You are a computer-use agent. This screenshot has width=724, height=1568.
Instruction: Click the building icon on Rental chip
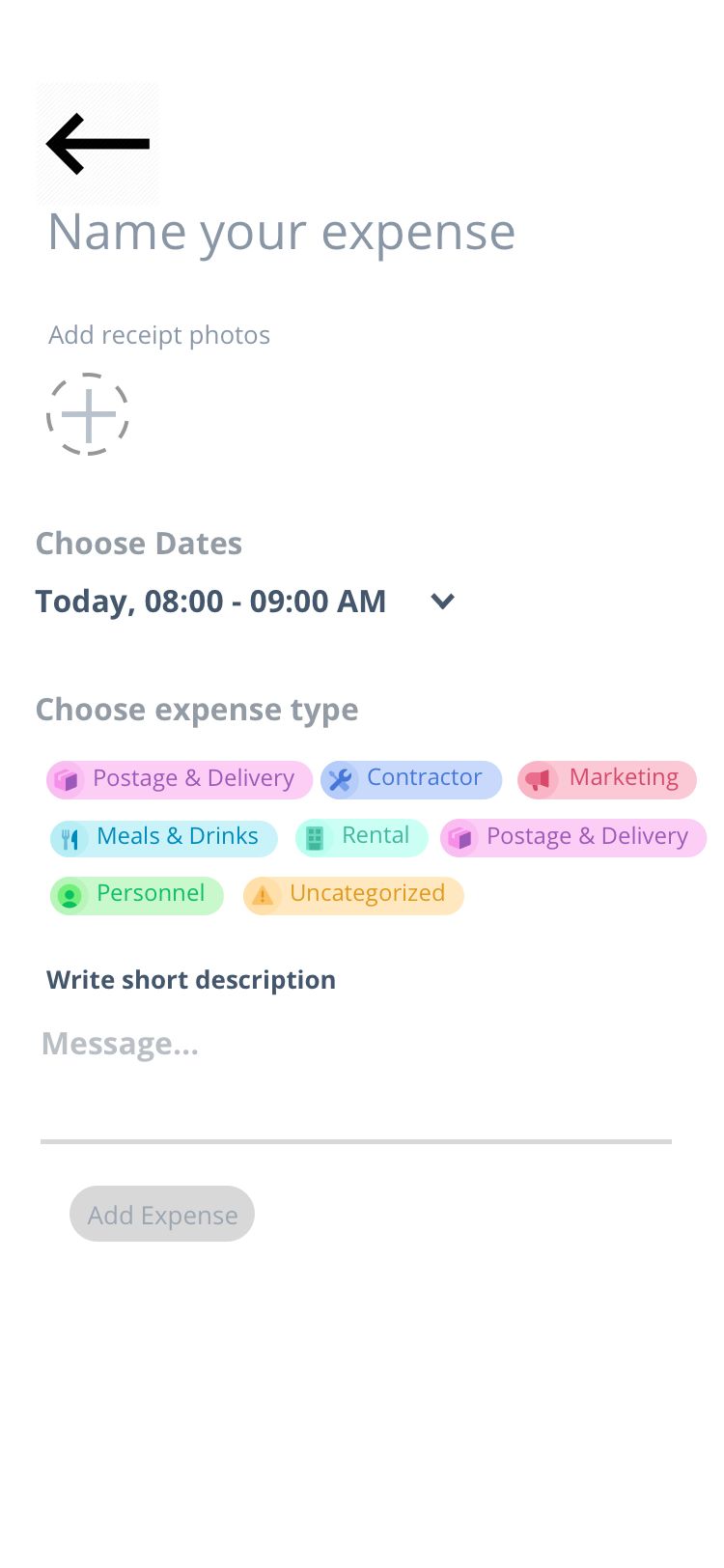[x=315, y=837]
